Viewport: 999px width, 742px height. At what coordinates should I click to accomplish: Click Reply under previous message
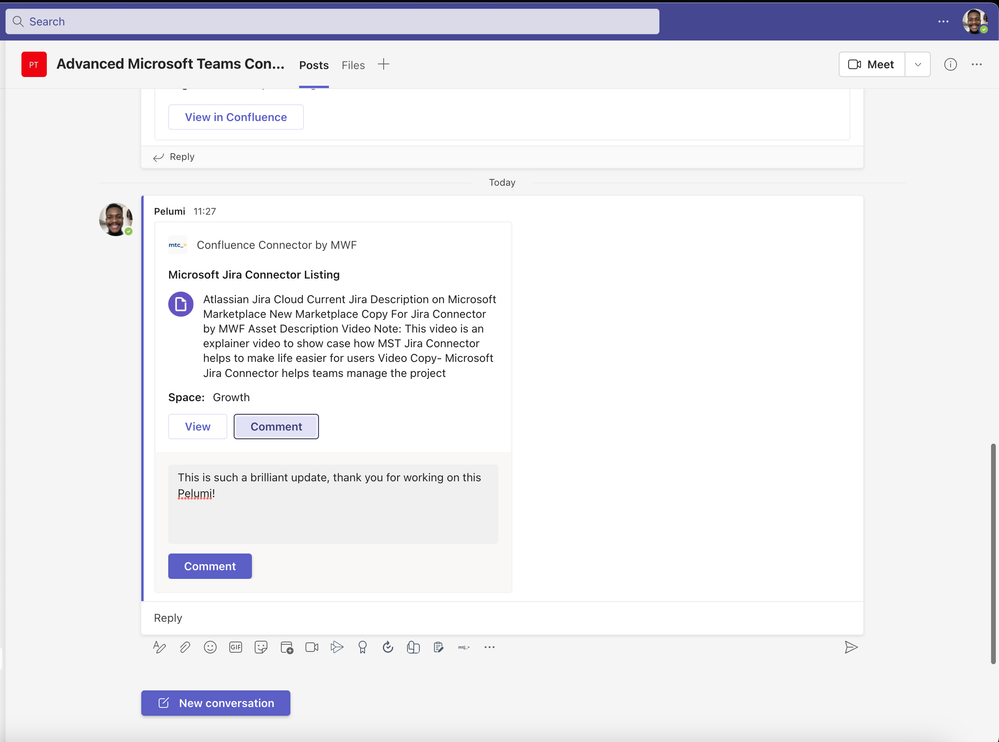tap(174, 157)
